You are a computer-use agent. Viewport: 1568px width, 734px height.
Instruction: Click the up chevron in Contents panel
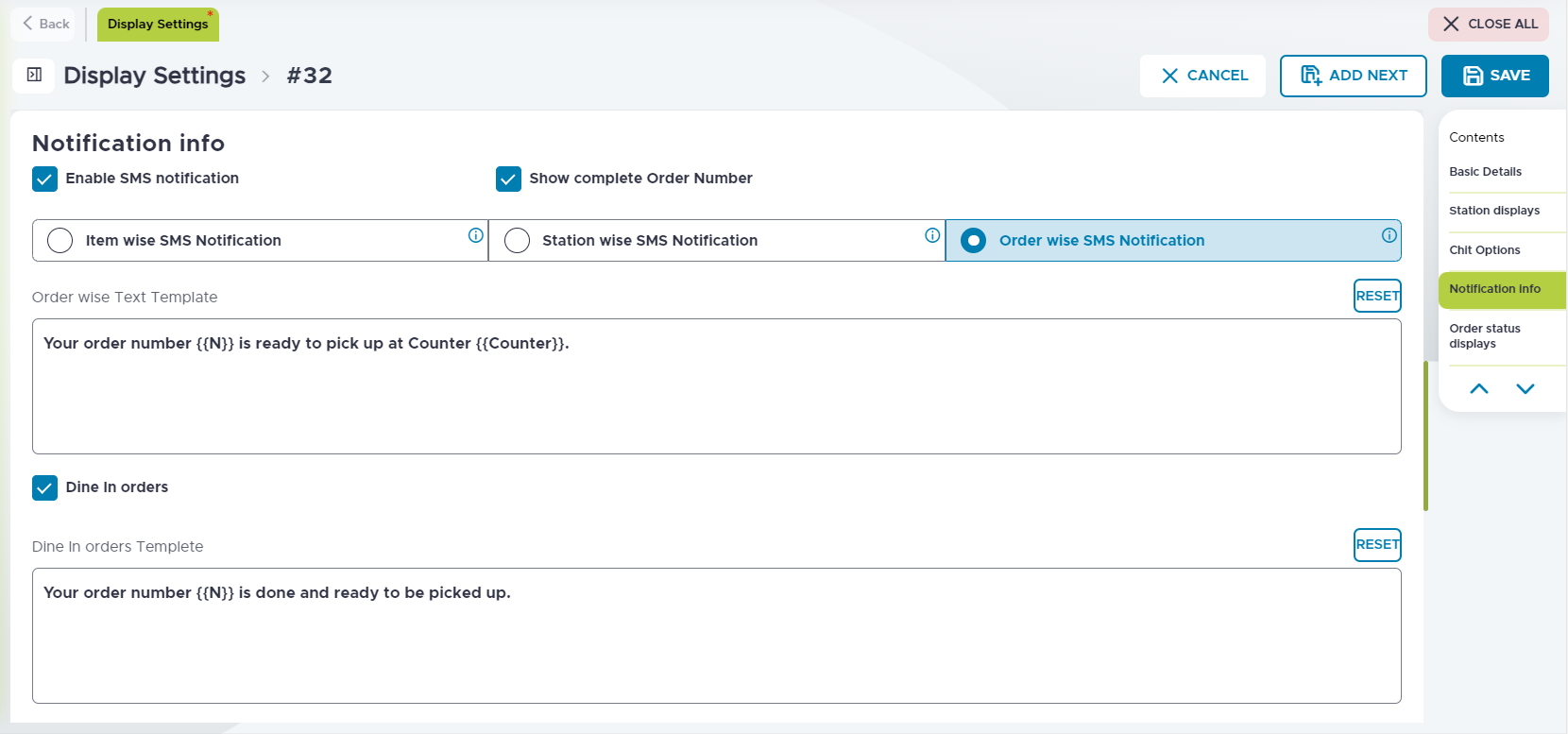[1479, 389]
